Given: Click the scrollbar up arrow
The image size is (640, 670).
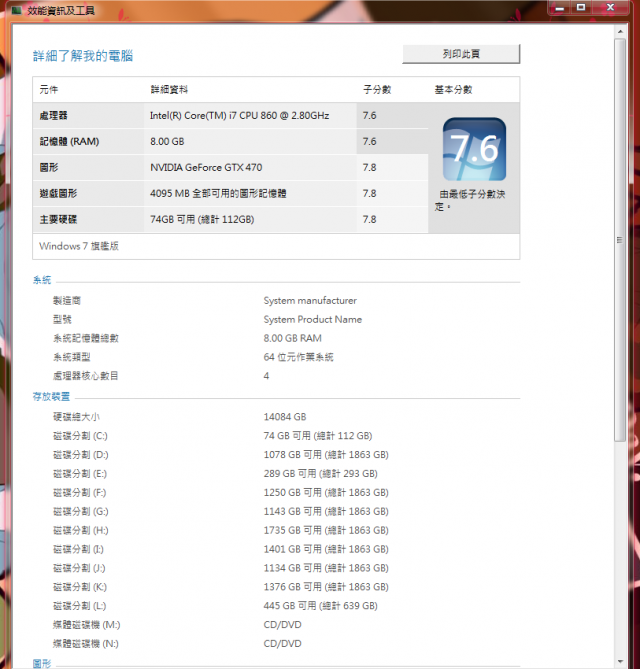Looking at the screenshot, I should coord(620,32).
